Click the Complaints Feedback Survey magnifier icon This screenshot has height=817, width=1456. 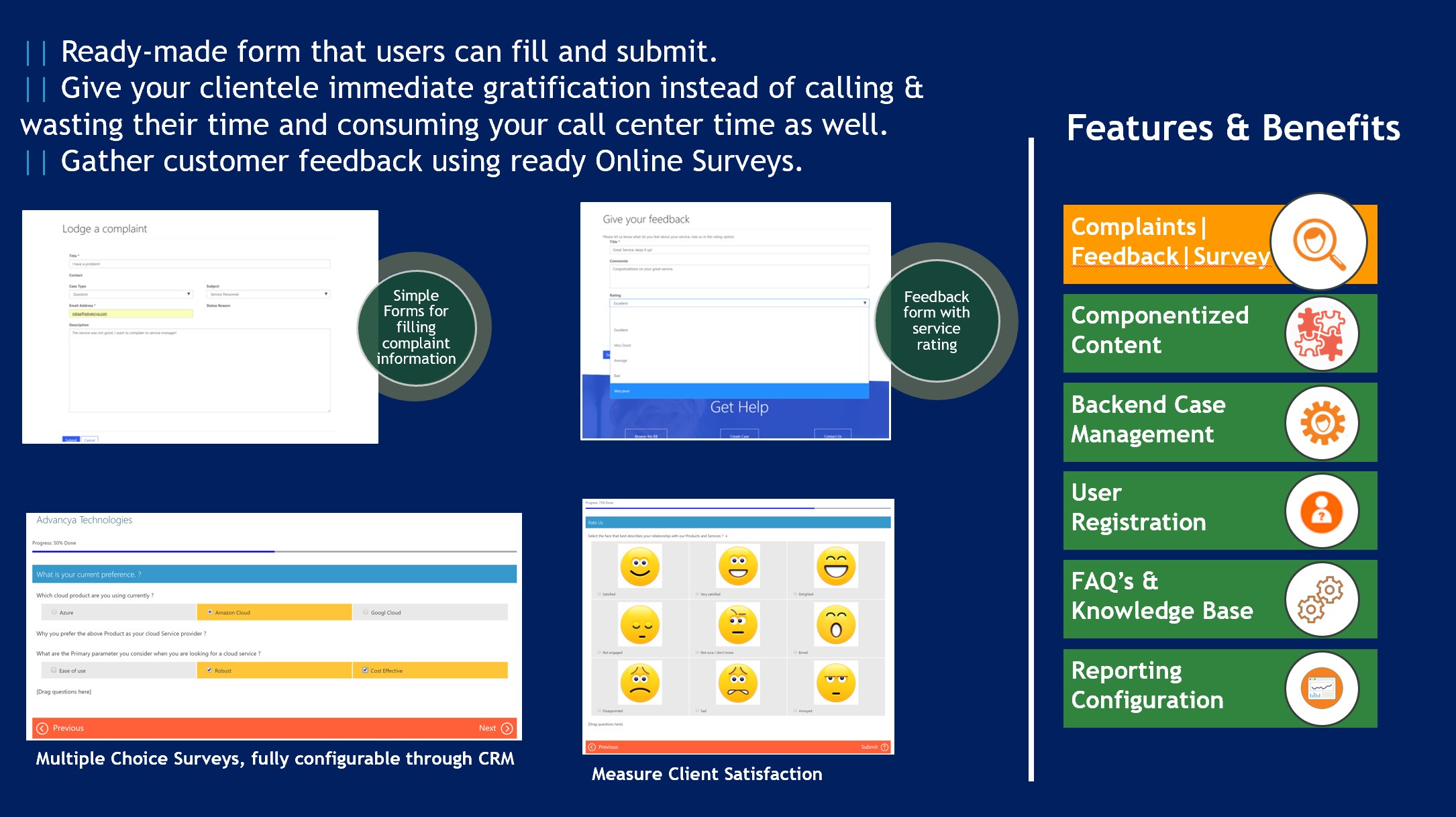(1319, 242)
